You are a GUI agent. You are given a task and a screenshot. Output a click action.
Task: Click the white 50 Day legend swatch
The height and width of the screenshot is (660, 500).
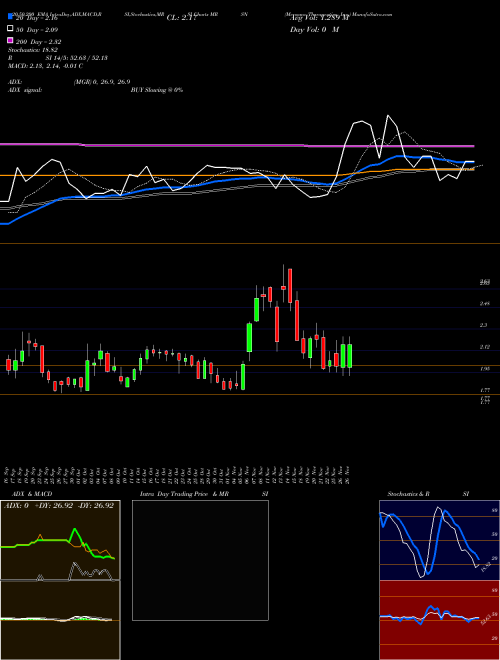[x=10, y=29]
